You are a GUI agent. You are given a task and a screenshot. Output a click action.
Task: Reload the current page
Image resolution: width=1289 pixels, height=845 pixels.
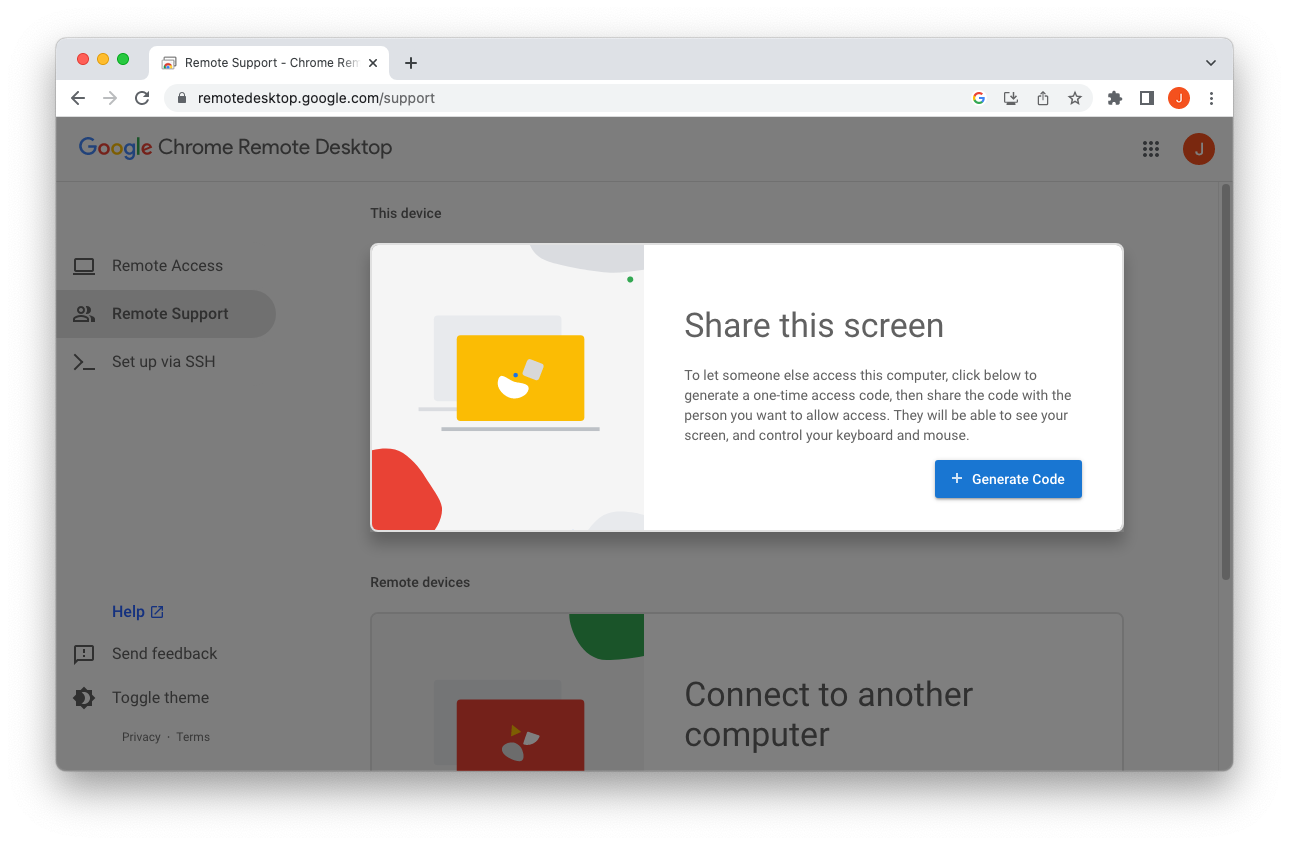click(x=142, y=98)
